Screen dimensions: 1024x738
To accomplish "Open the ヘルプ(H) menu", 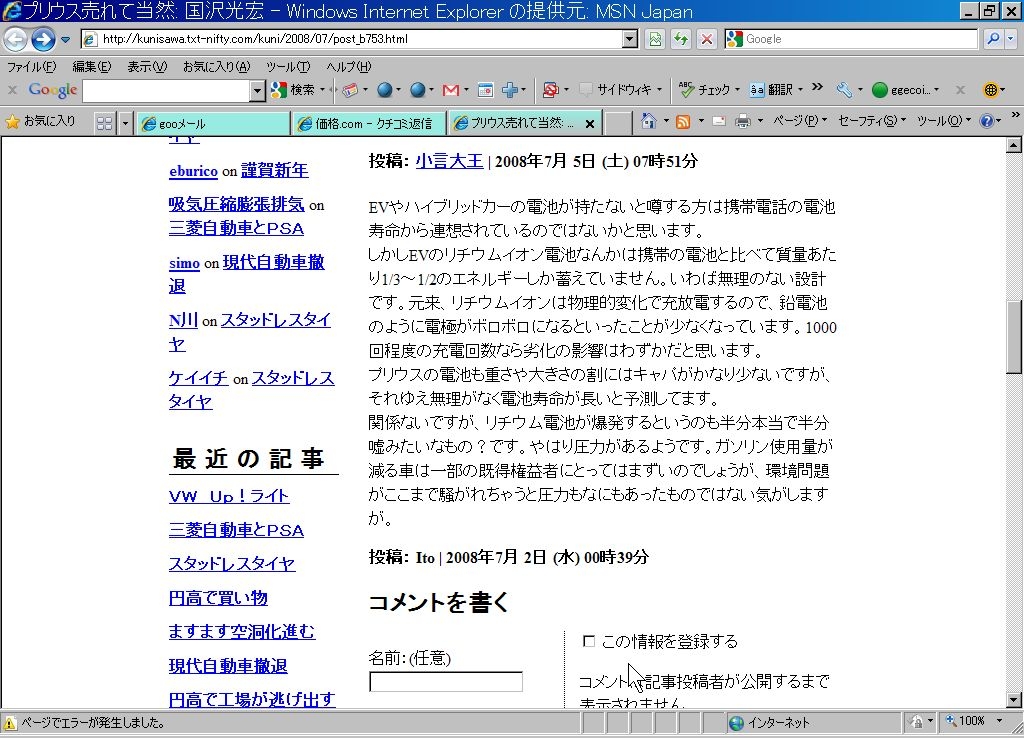I will tap(348, 67).
